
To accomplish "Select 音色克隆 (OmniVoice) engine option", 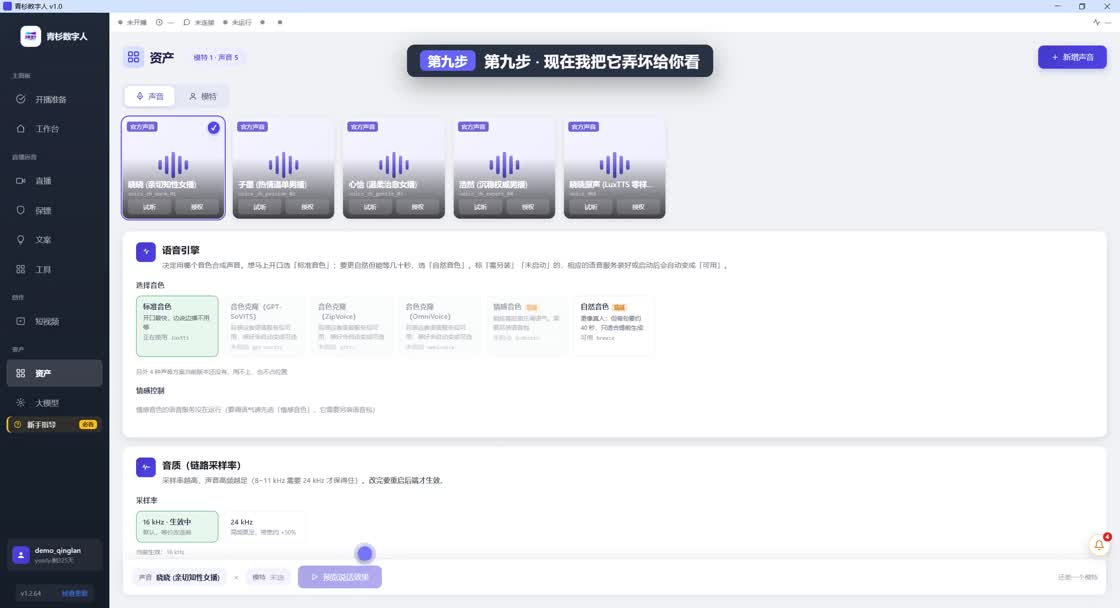I will [439, 326].
